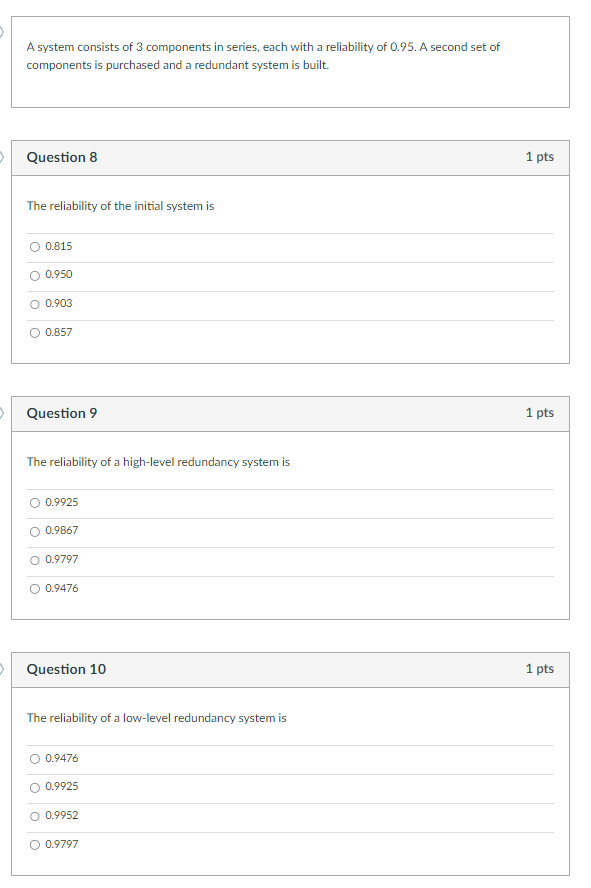Select the 0.9476 answer in Question 10
This screenshot has width=591, height=888.
(34, 758)
